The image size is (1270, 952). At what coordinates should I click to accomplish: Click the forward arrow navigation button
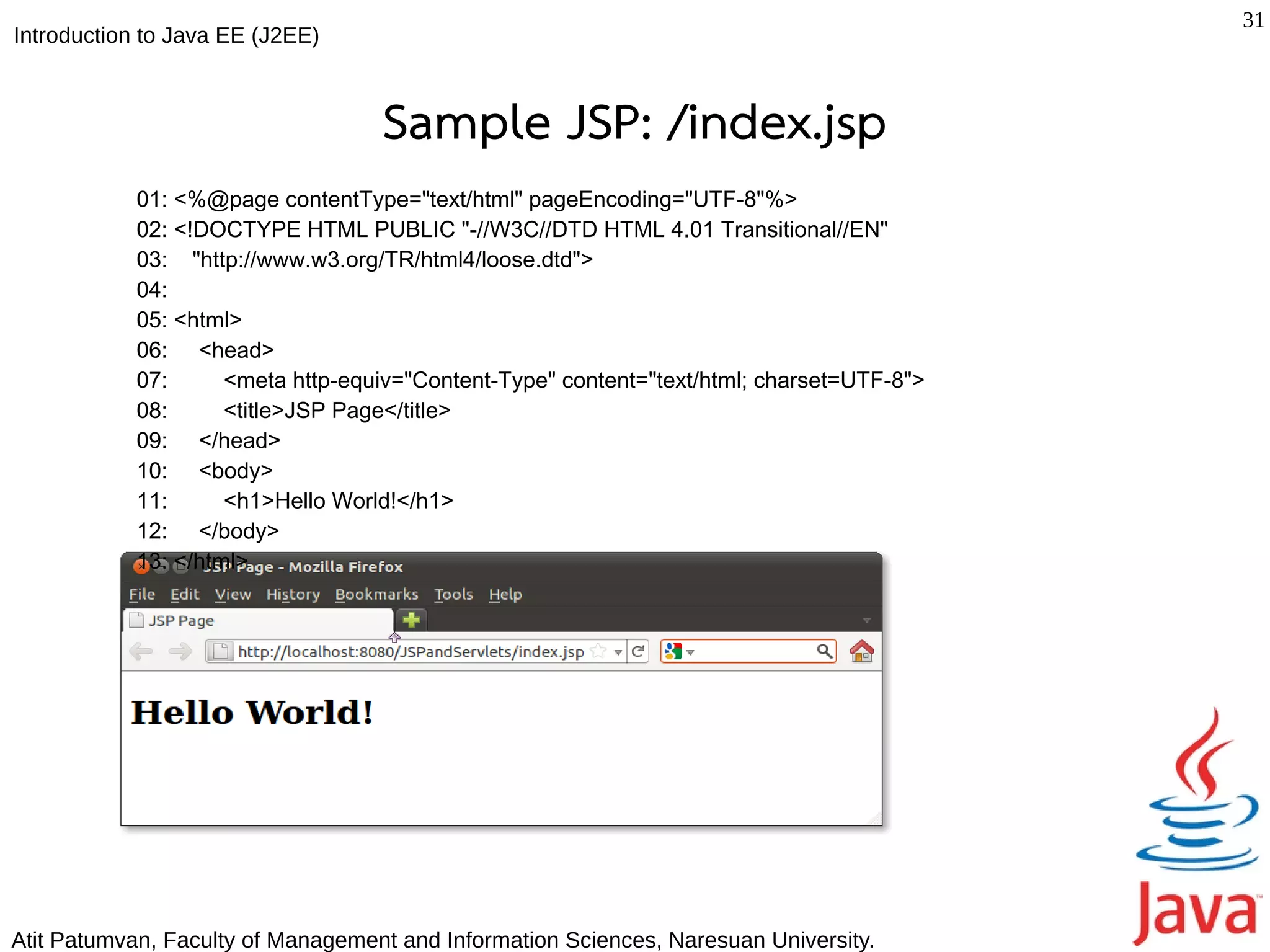pos(180,651)
